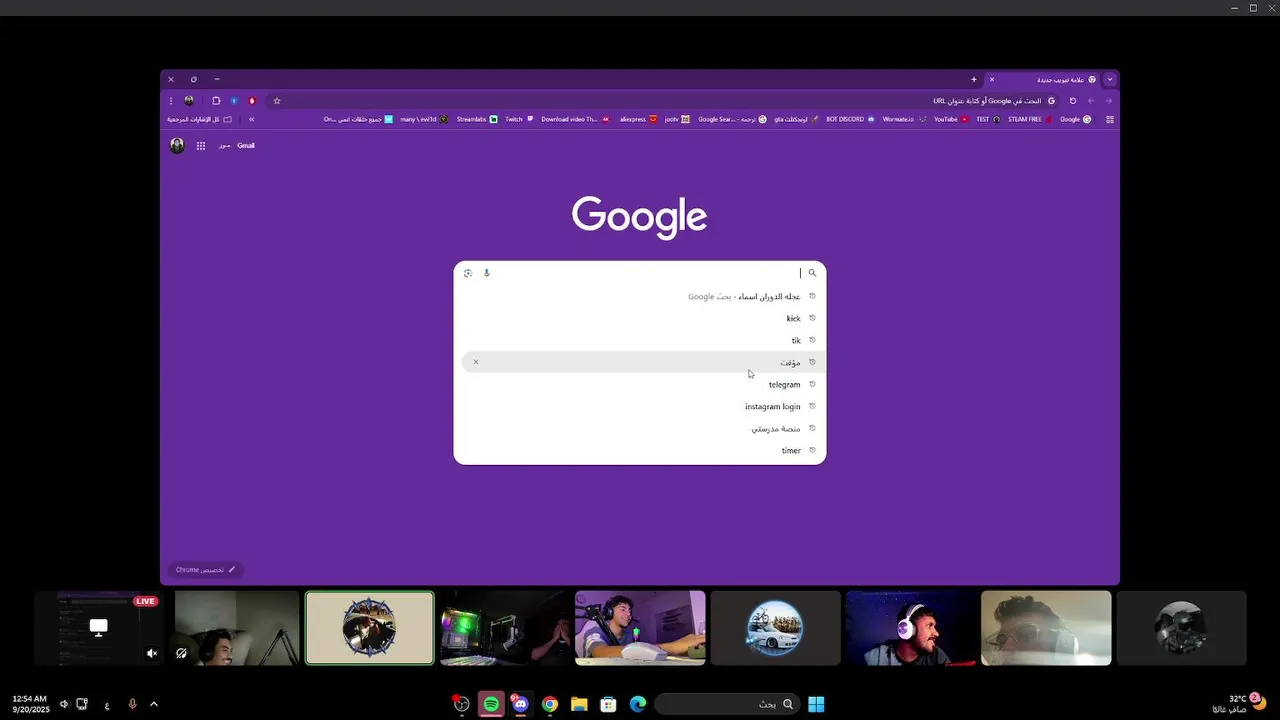The image size is (1280, 720).
Task: Click the red Opera-style extension icon
Action: (252, 101)
